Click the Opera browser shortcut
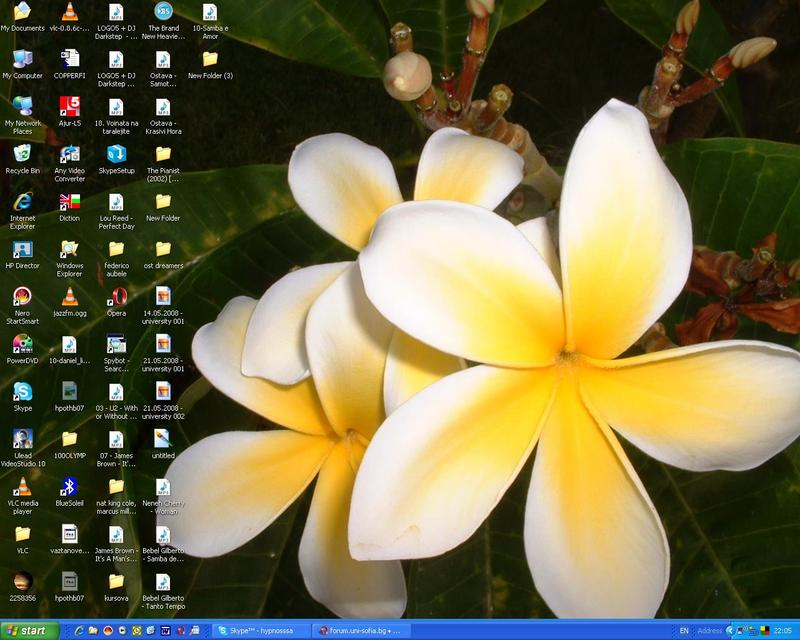The image size is (800, 640). click(x=116, y=296)
